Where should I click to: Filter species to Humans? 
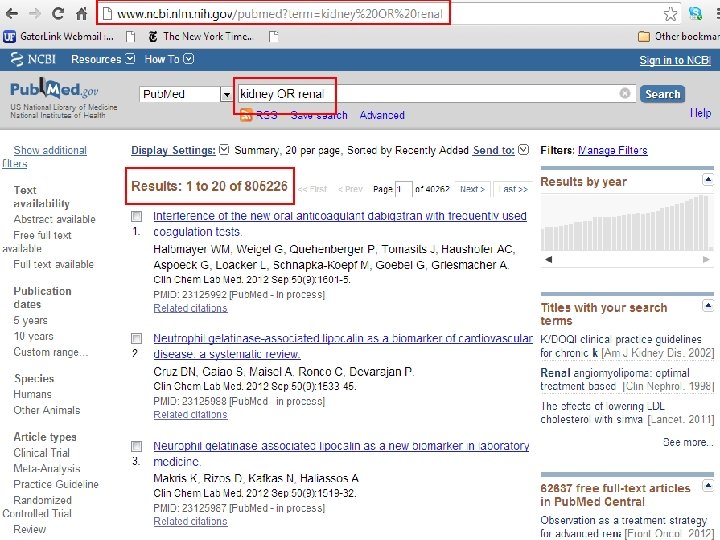[32, 394]
